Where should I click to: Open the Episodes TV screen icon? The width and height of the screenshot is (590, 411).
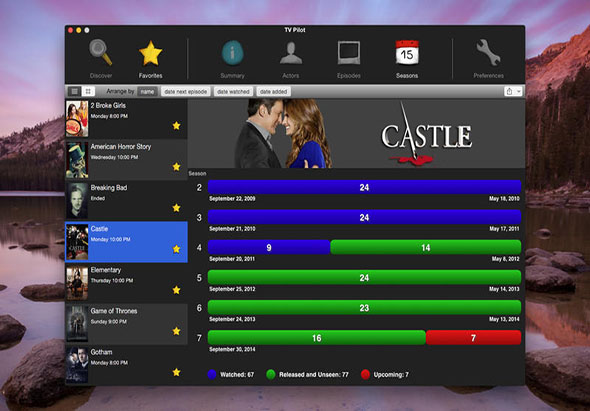point(348,53)
